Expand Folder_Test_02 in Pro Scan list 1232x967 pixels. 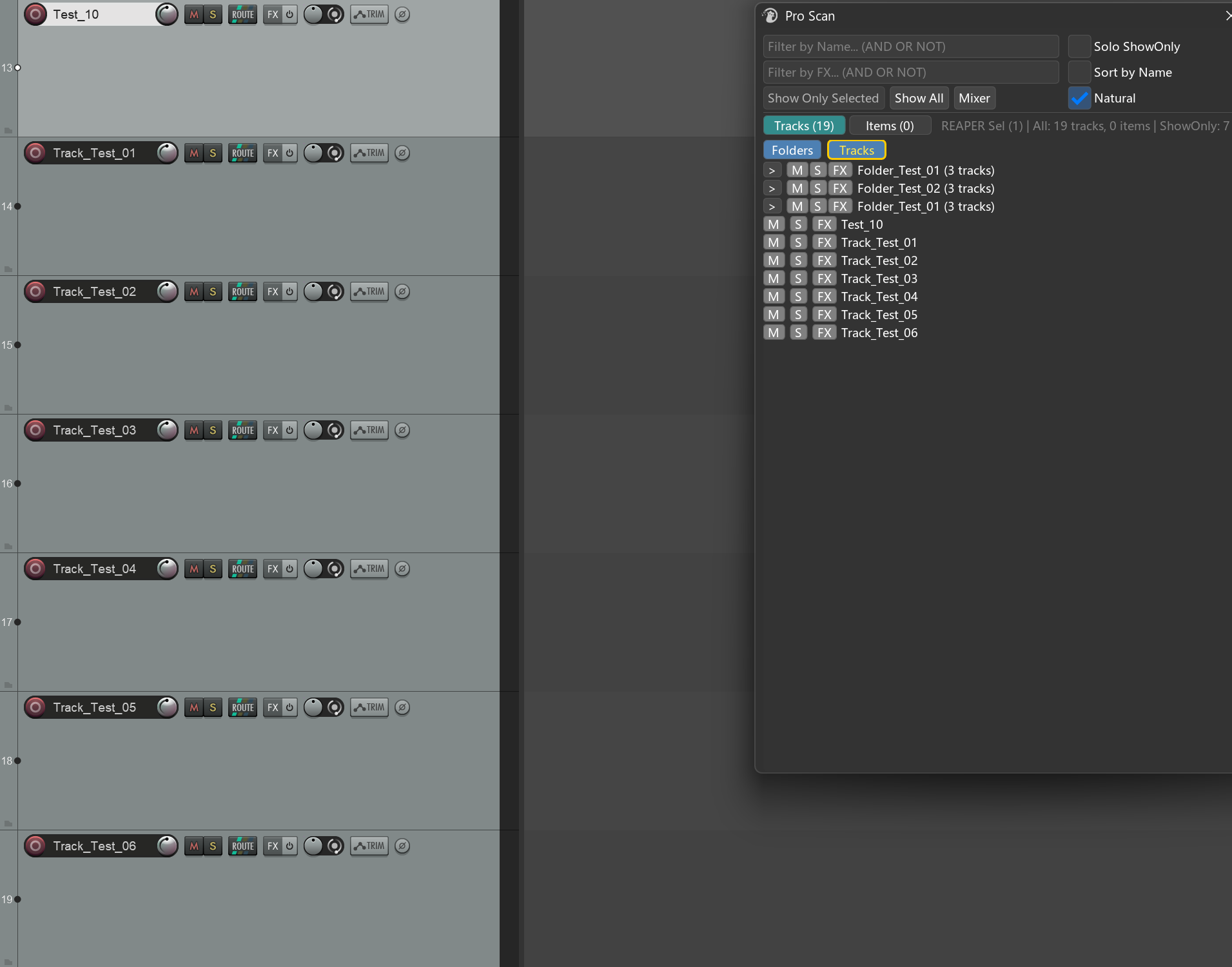tap(772, 188)
